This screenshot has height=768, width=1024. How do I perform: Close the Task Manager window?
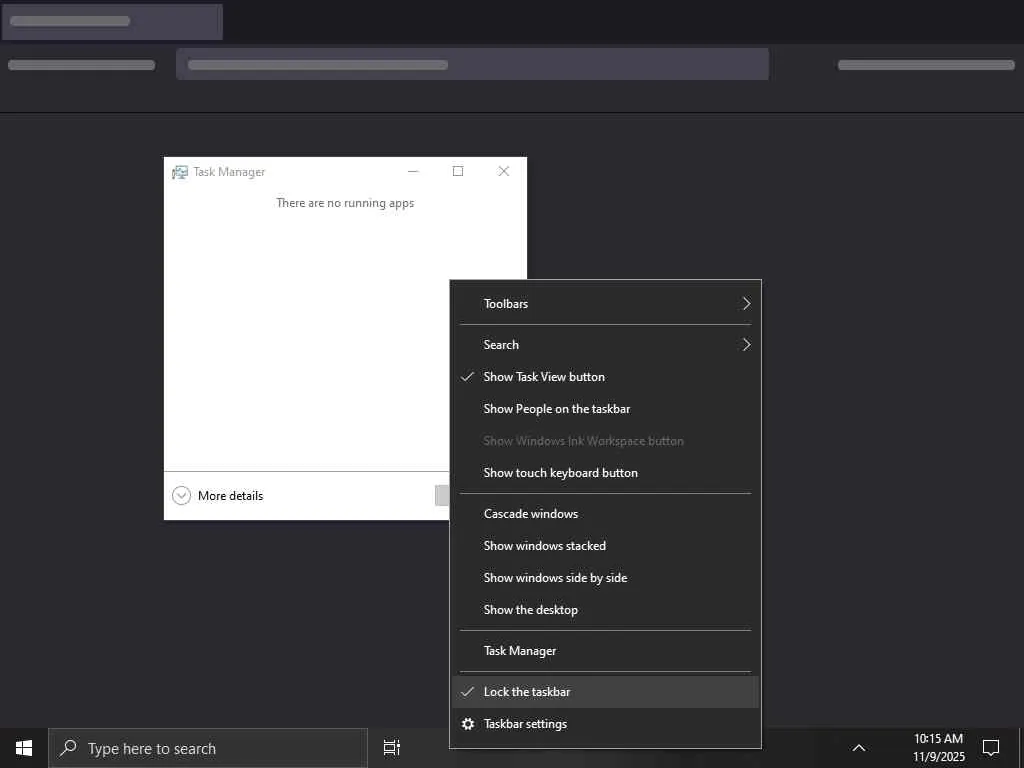pos(504,171)
